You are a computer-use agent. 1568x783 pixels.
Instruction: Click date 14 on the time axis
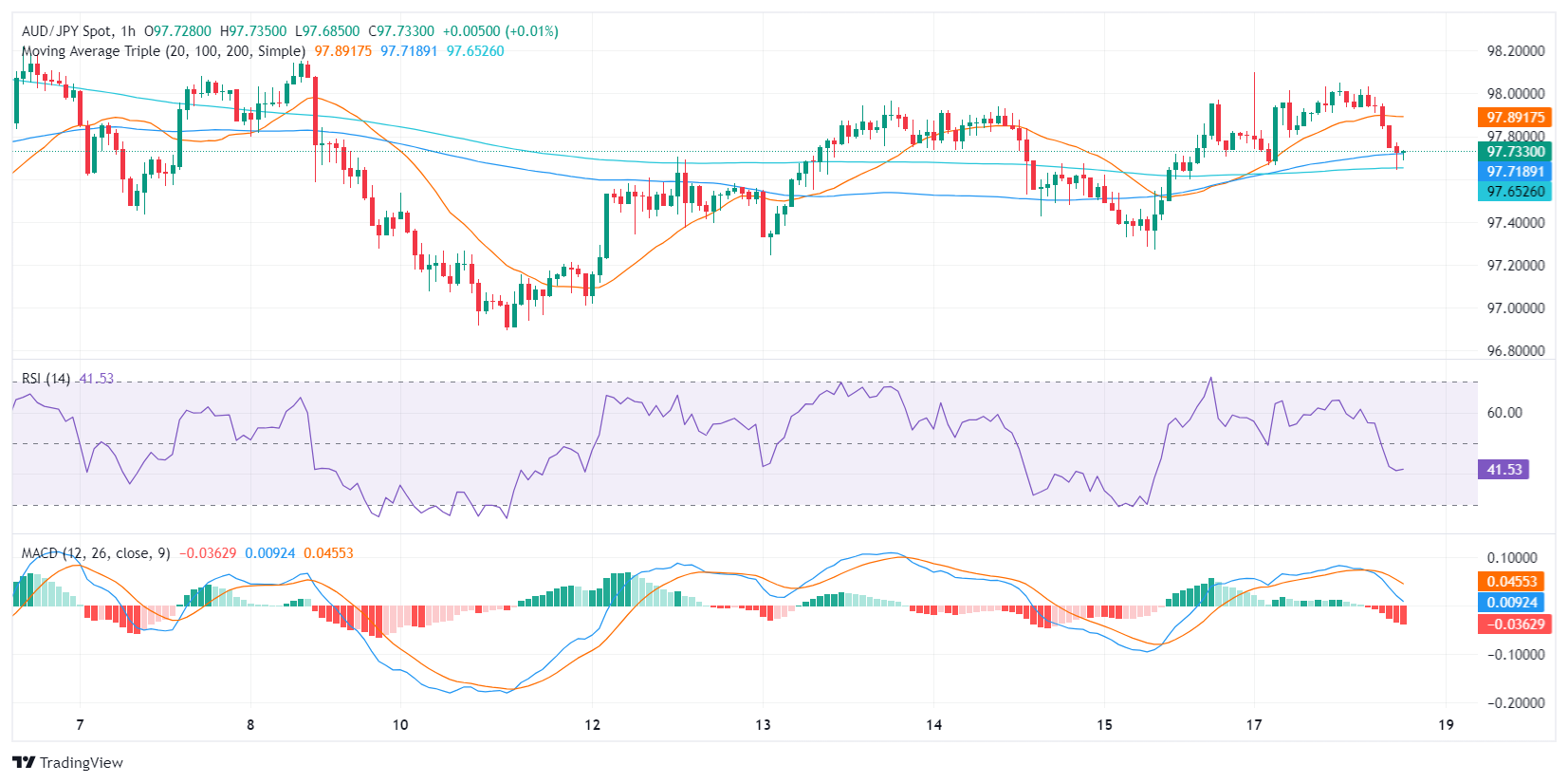[x=933, y=725]
